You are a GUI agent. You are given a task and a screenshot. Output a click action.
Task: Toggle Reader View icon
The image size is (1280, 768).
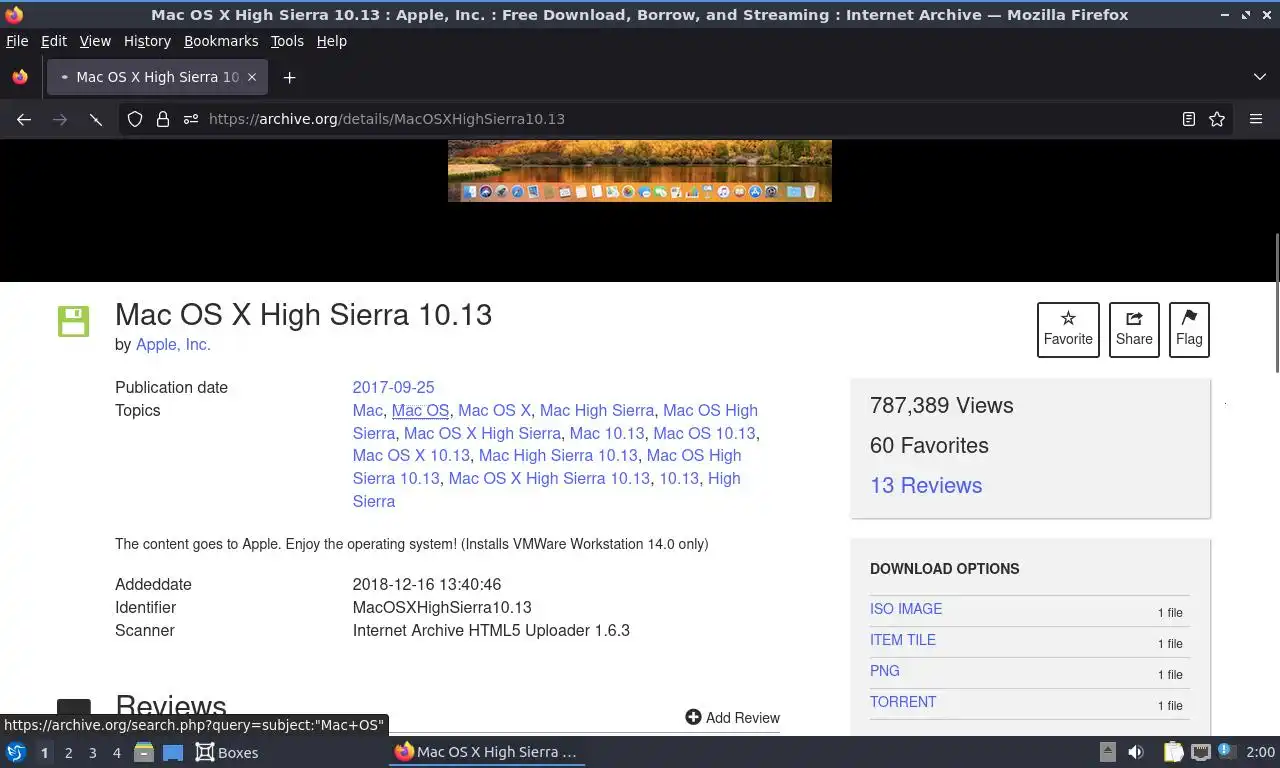(x=1189, y=119)
